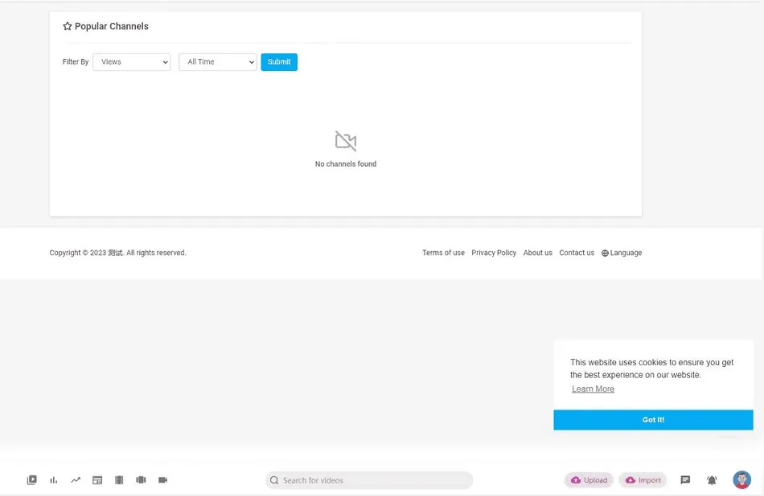Open the bar chart icon in bottom bar

[54, 480]
